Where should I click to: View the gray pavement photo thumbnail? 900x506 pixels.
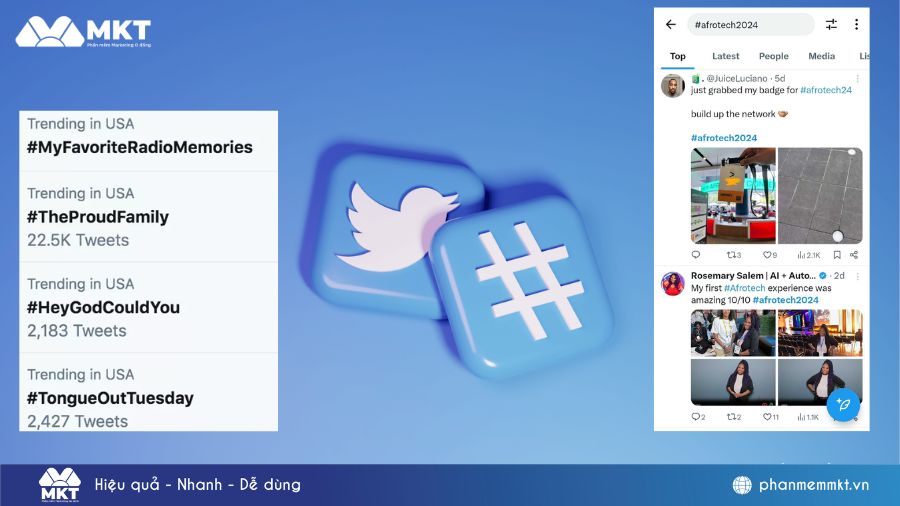pyautogui.click(x=820, y=196)
